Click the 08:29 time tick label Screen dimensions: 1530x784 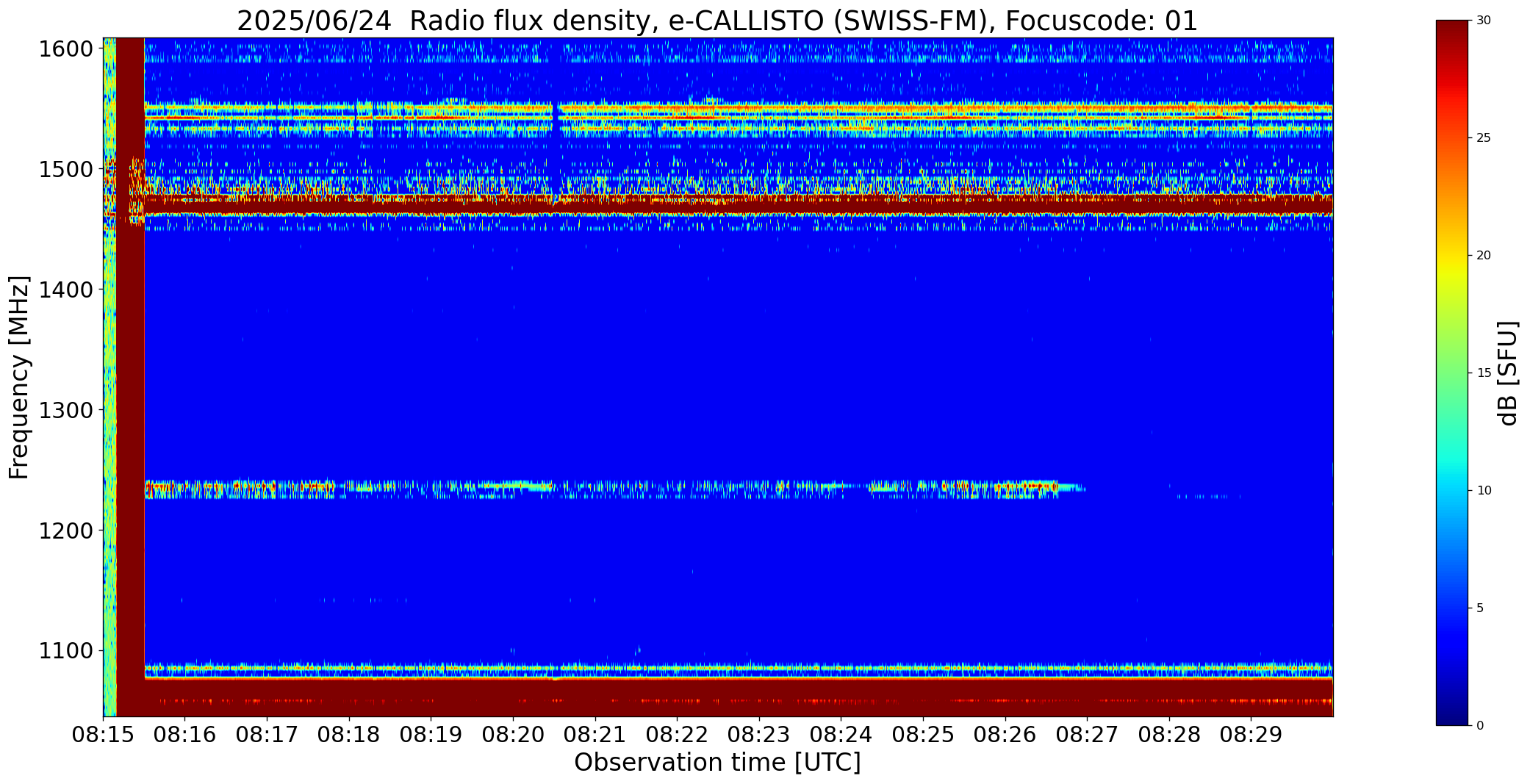(x=1251, y=735)
